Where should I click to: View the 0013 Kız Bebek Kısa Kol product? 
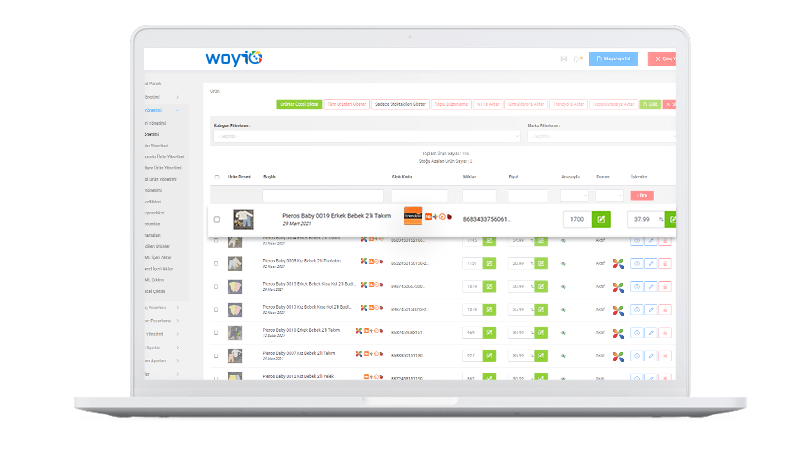pos(637,310)
